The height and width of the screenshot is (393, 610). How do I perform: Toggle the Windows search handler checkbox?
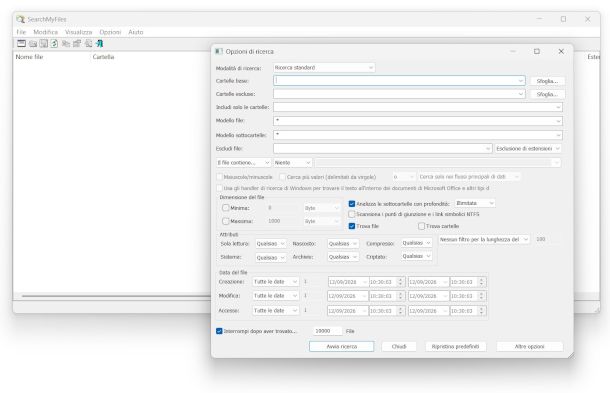pos(220,188)
